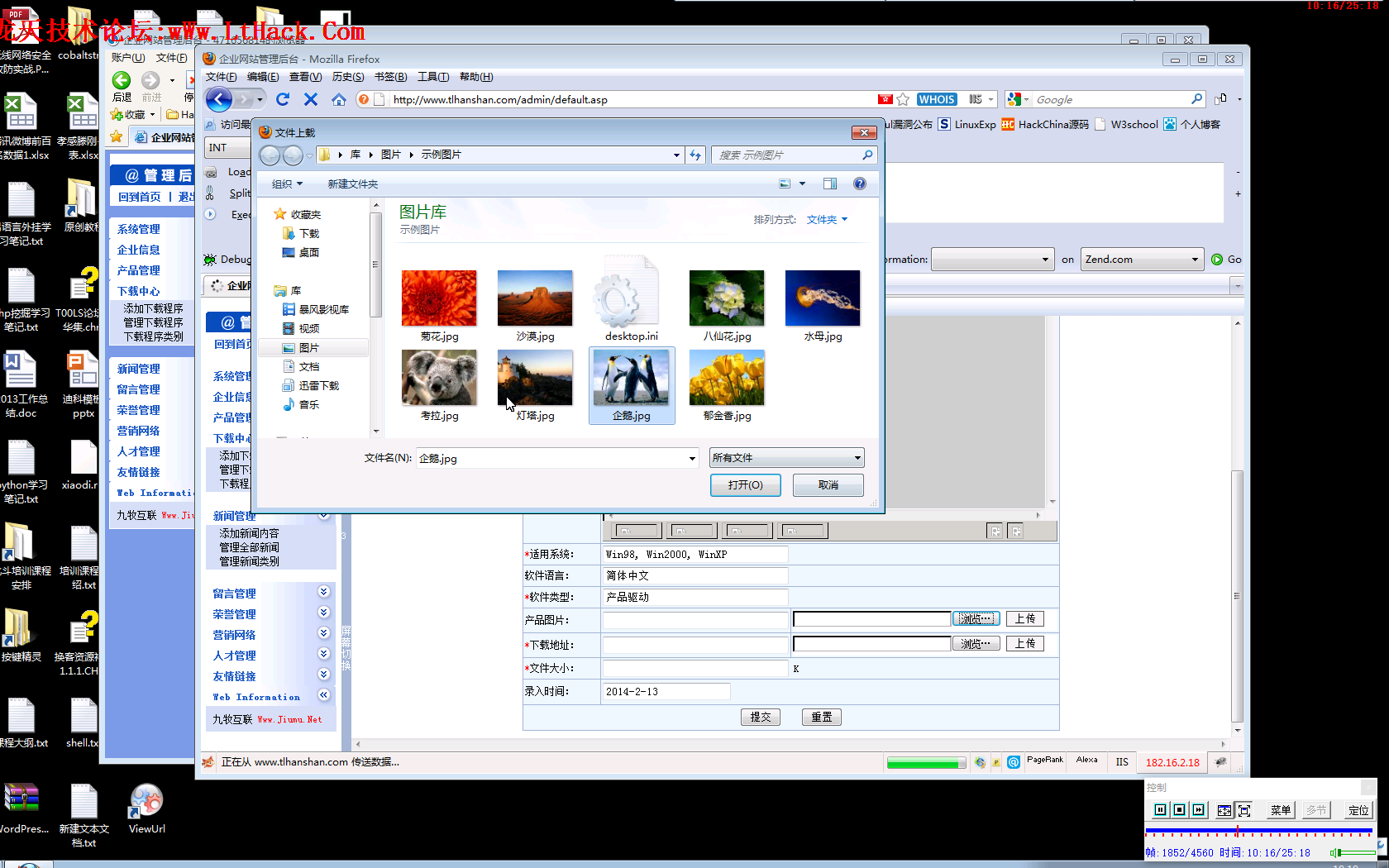The image size is (1389, 868).
Task: Click the blue playback timeline bar
Action: coord(1258,830)
